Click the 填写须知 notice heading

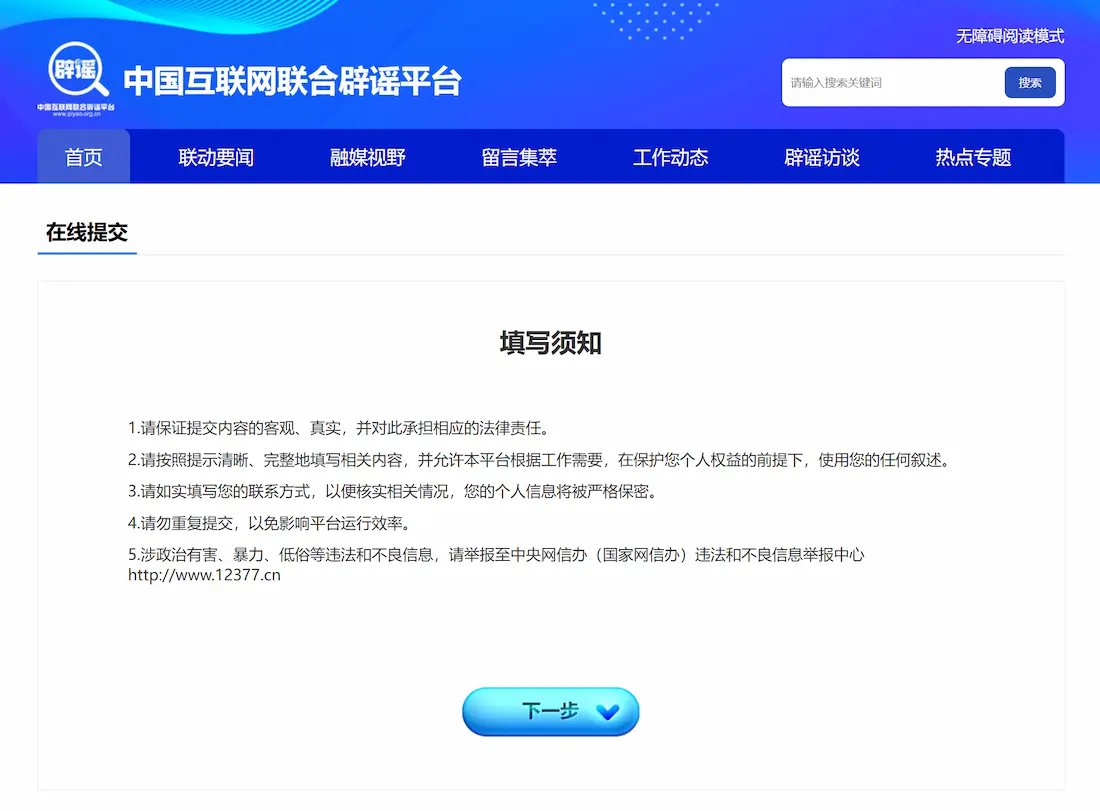550,341
